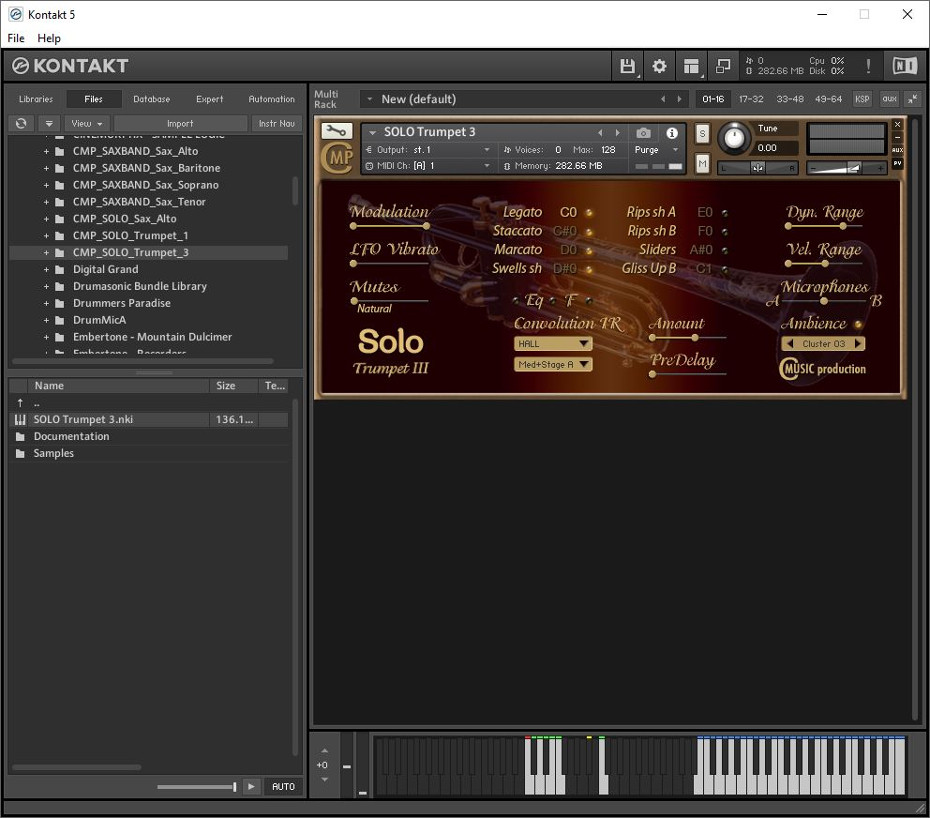Expand the CMP_SOLO_Trumpet_3 folder
The width and height of the screenshot is (930, 818).
pos(46,253)
